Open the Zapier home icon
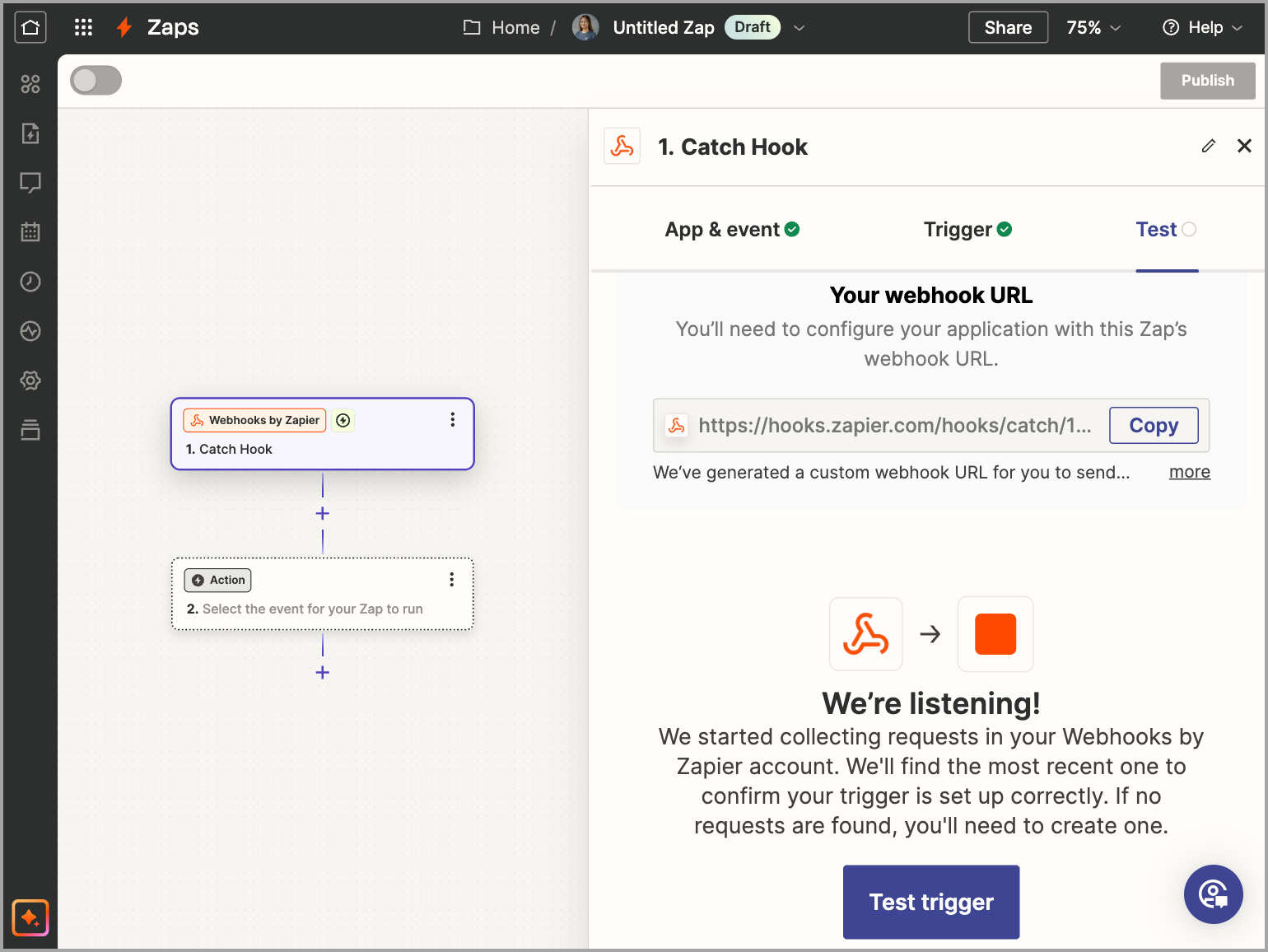The height and width of the screenshot is (952, 1268). (x=30, y=27)
